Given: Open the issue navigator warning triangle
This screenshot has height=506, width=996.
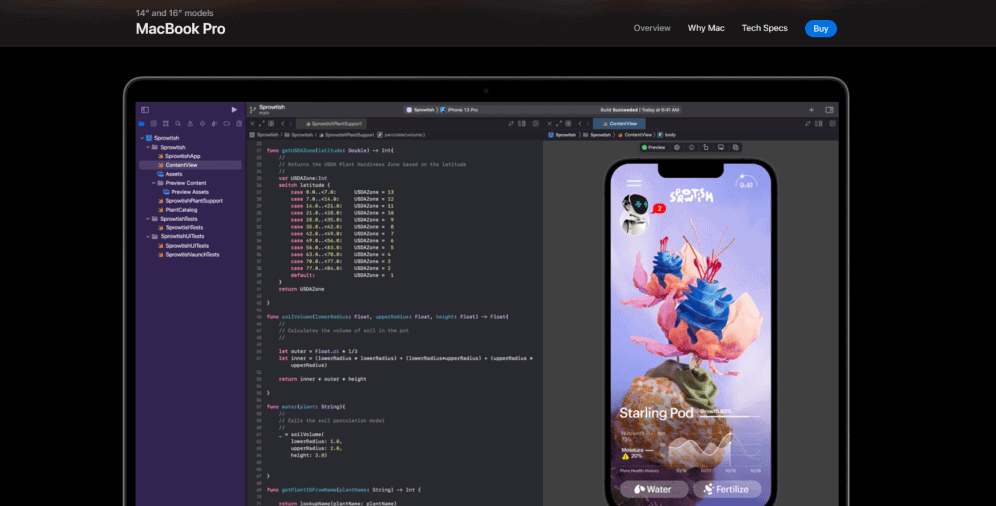Looking at the screenshot, I should tap(190, 124).
